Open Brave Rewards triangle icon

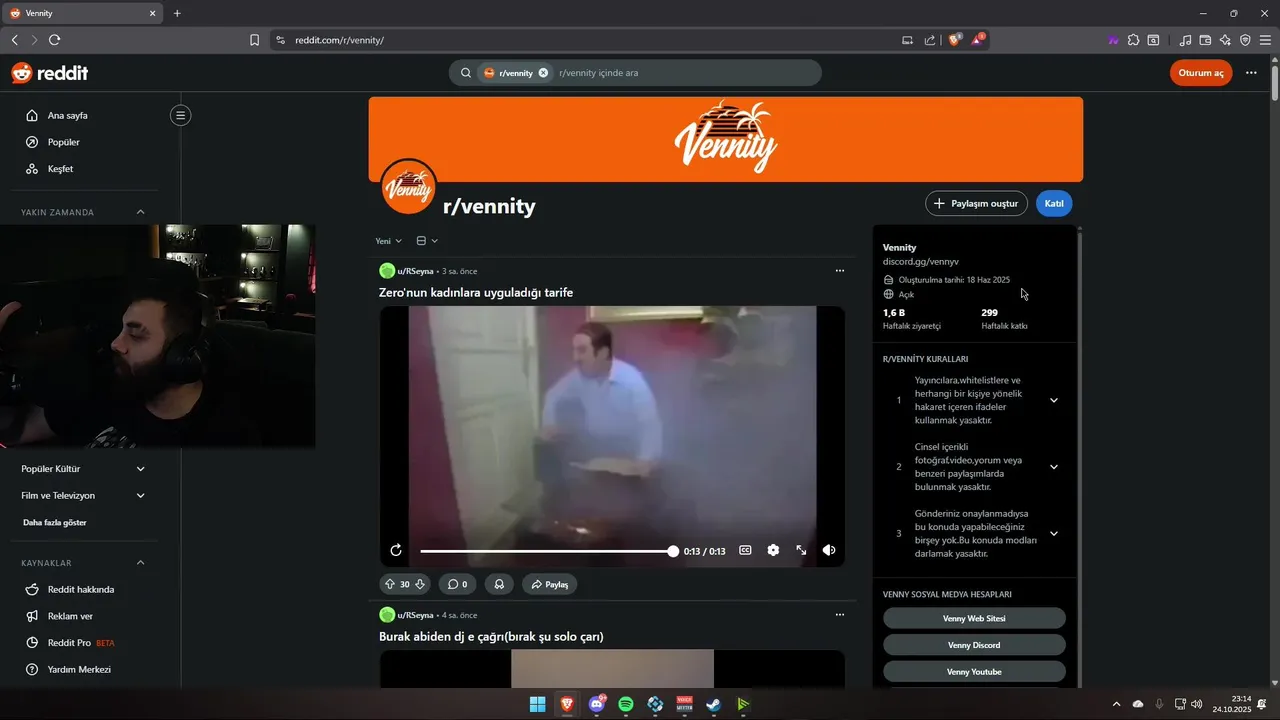tap(978, 40)
